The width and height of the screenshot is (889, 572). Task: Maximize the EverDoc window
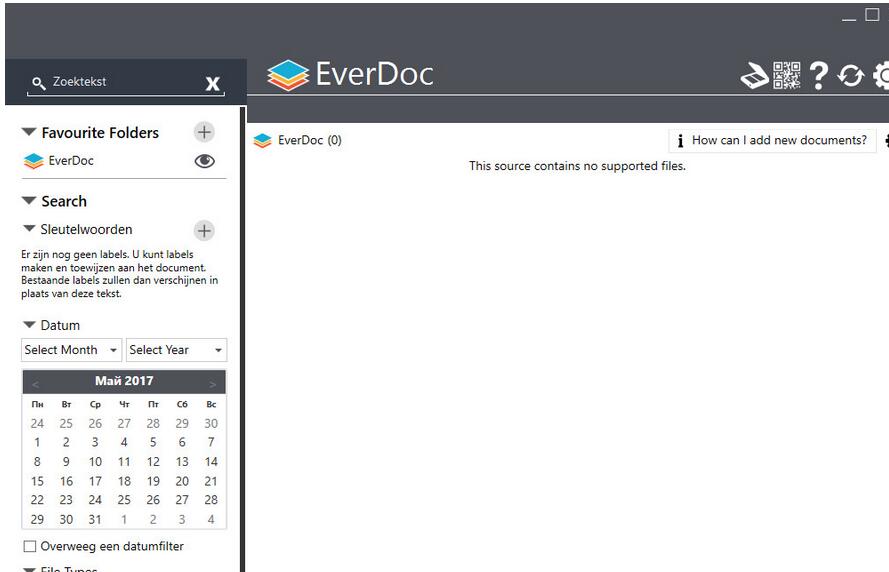[872, 14]
